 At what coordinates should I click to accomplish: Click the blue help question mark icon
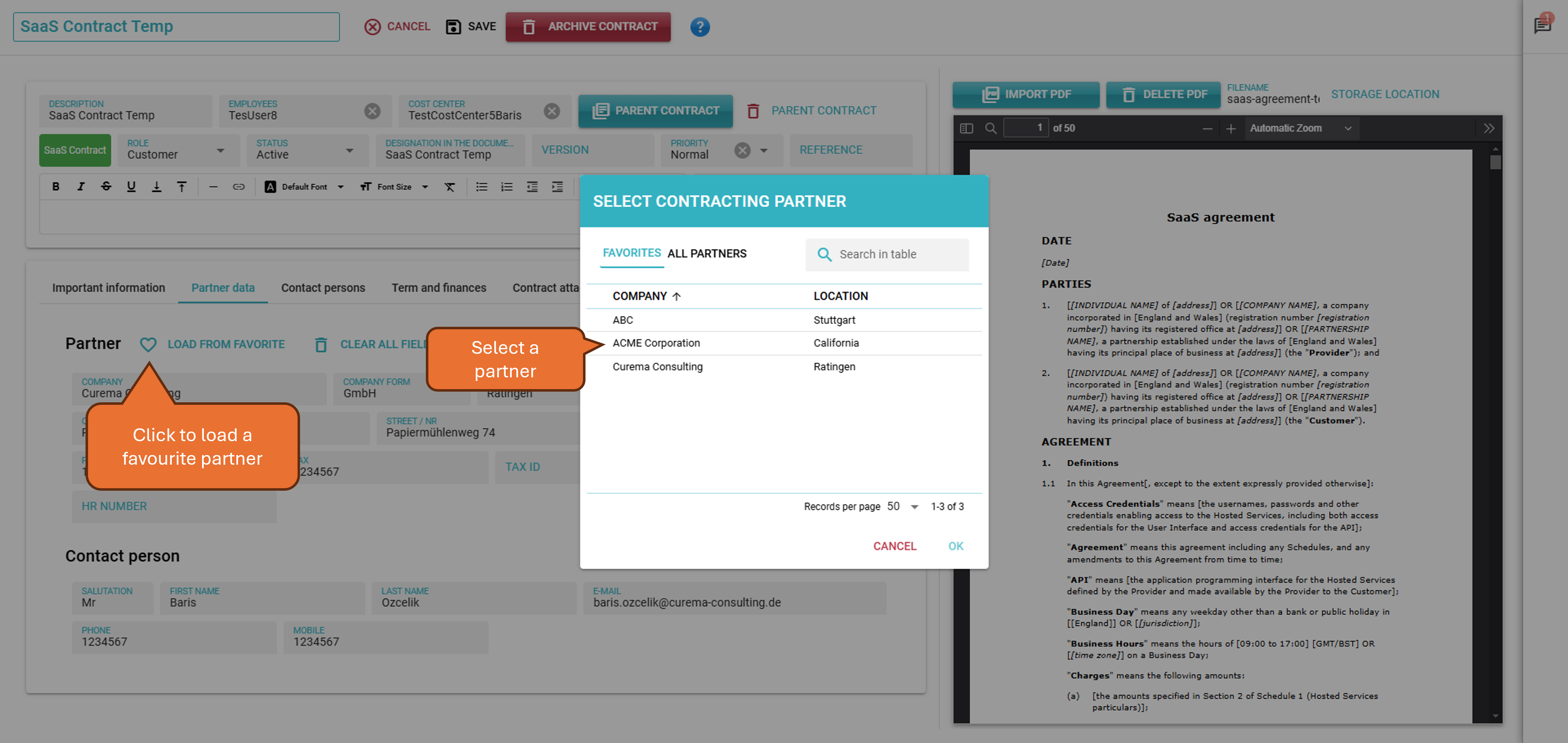coord(700,27)
